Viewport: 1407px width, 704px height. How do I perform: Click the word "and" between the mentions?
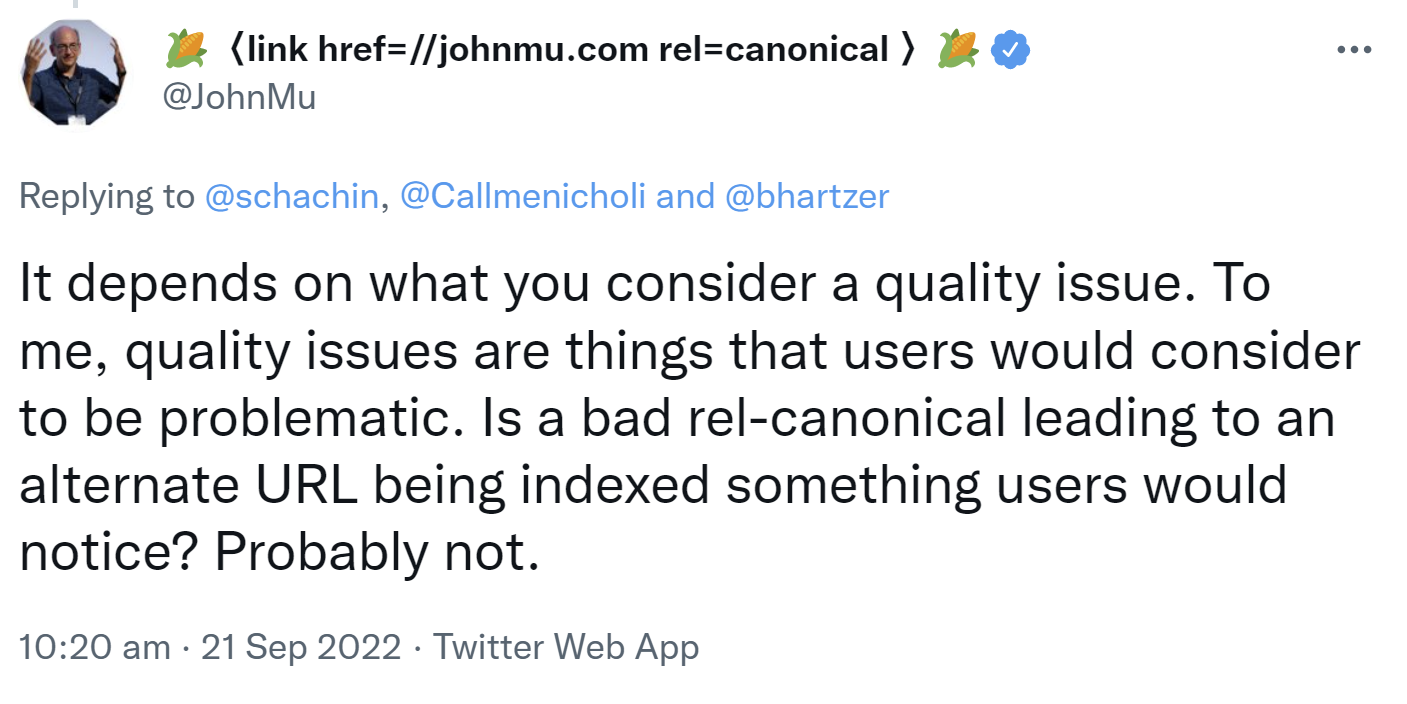point(685,196)
